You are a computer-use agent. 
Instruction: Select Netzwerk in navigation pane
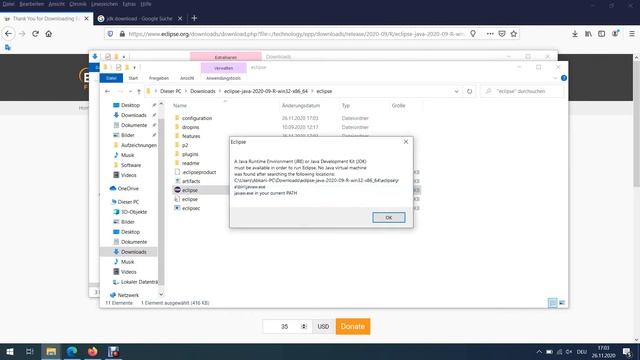[x=128, y=295]
